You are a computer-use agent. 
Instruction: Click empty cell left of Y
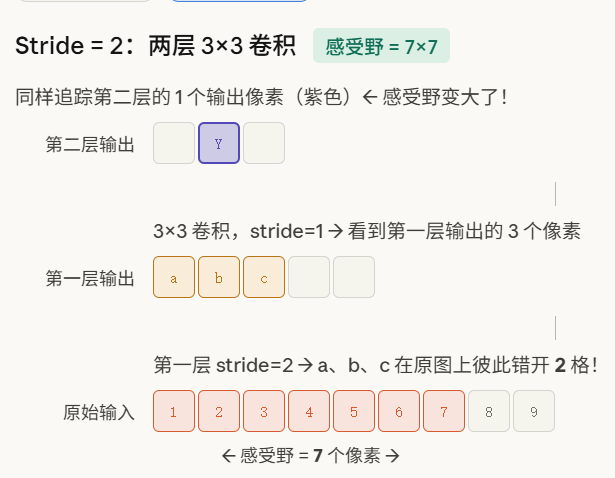[174, 143]
